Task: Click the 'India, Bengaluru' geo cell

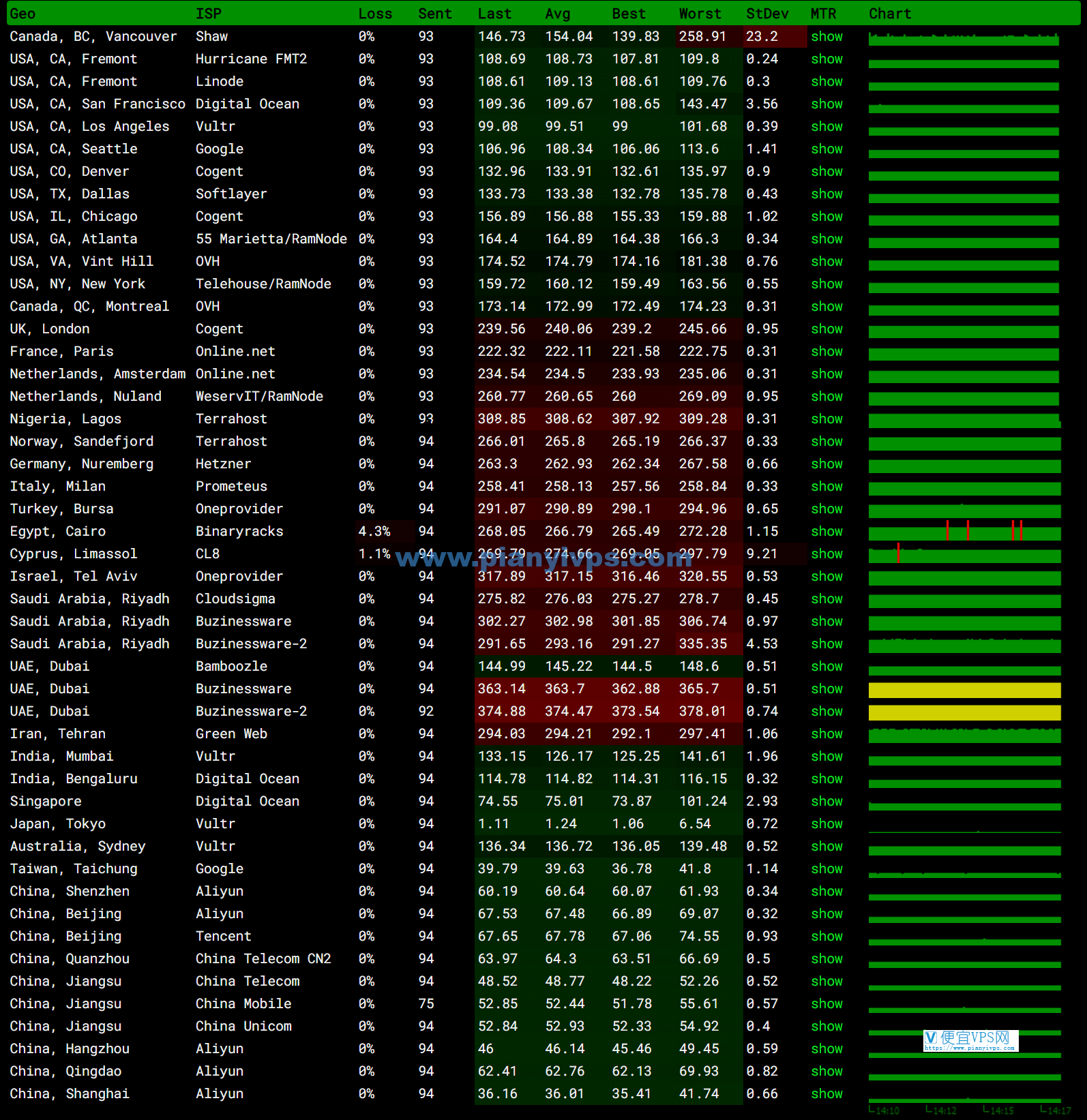Action: [x=74, y=779]
